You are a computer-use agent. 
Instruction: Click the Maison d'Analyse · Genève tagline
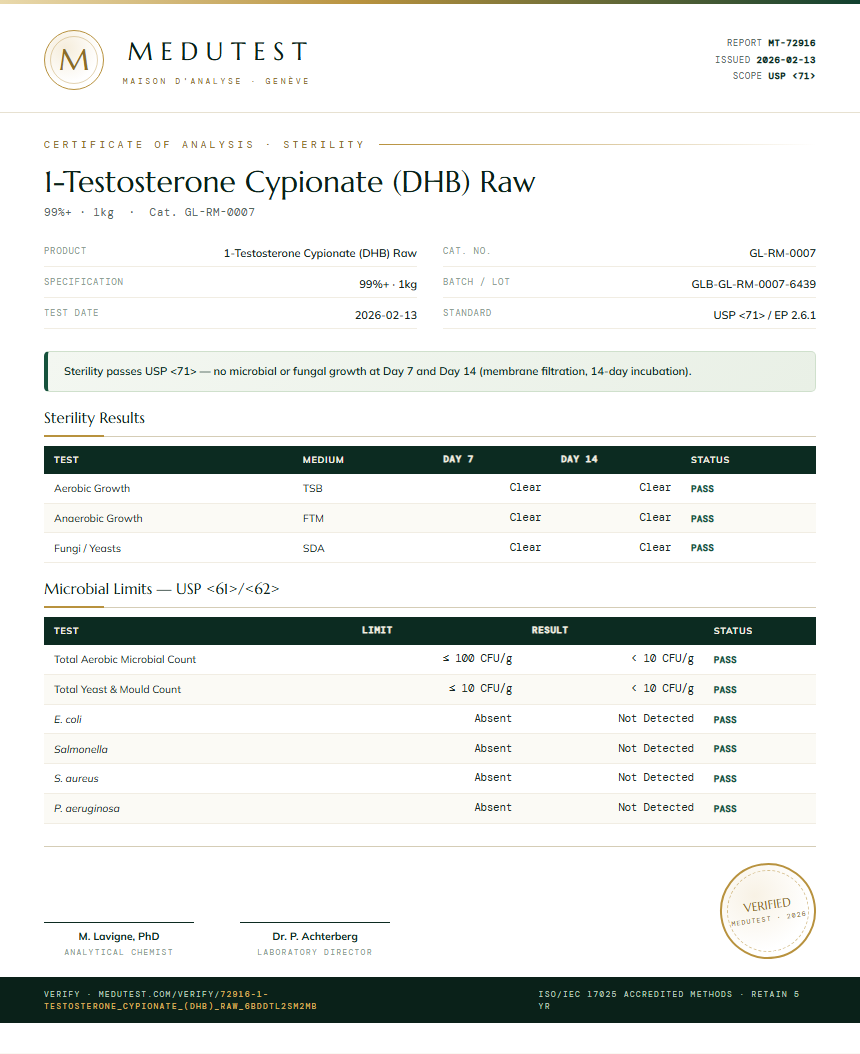pos(216,81)
